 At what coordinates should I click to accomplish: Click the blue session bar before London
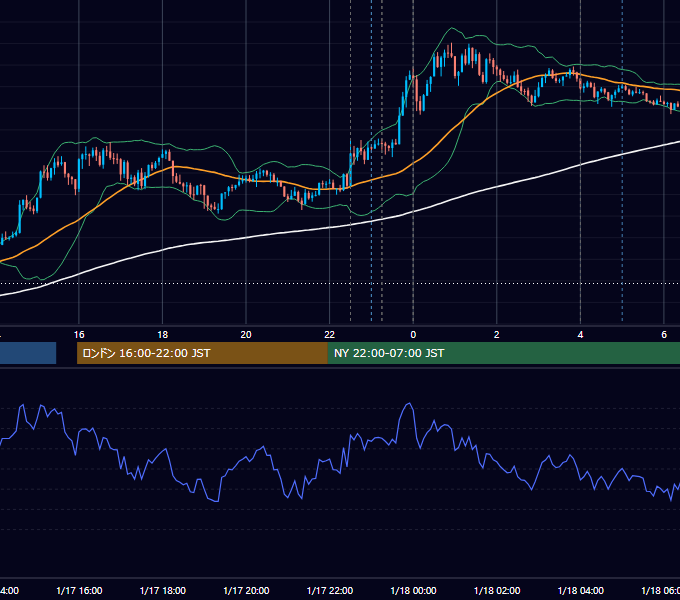click(28, 353)
